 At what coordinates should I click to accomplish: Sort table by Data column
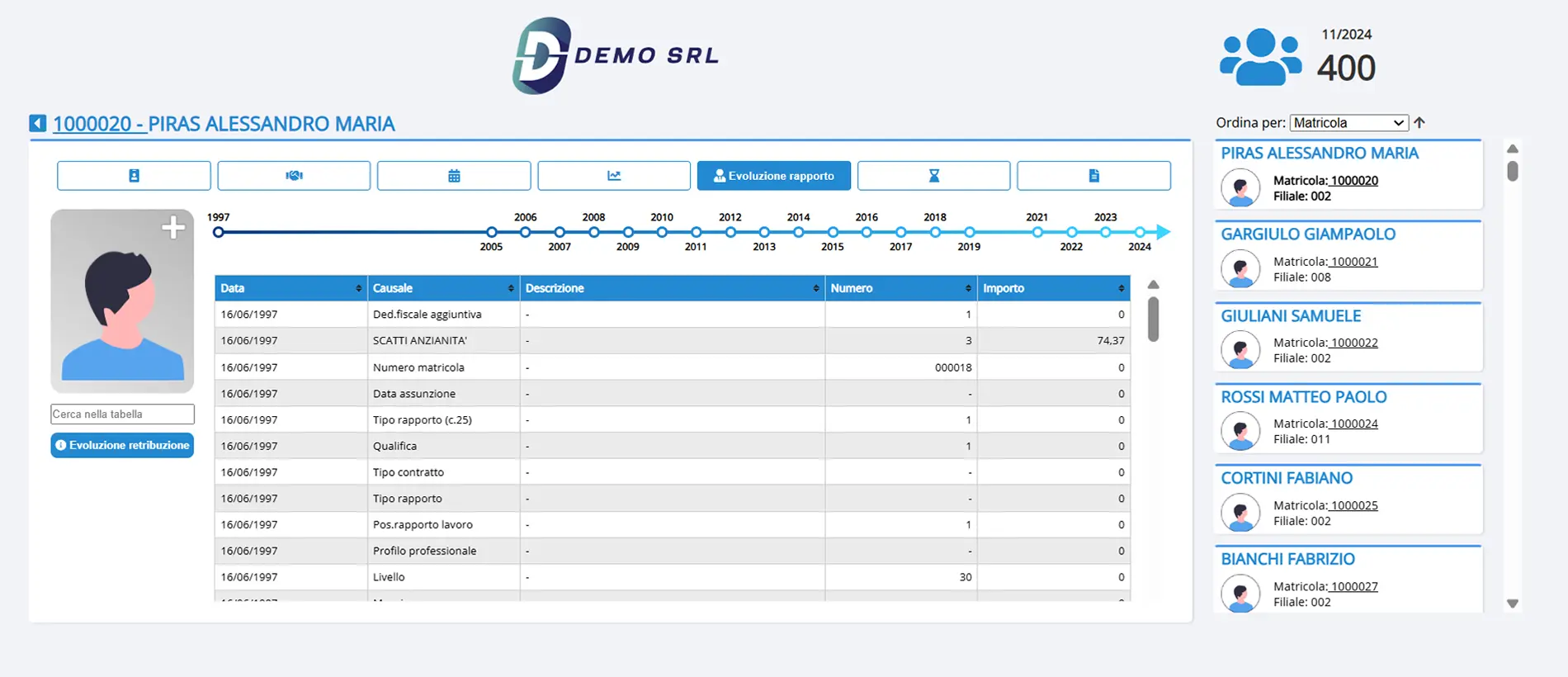click(290, 288)
